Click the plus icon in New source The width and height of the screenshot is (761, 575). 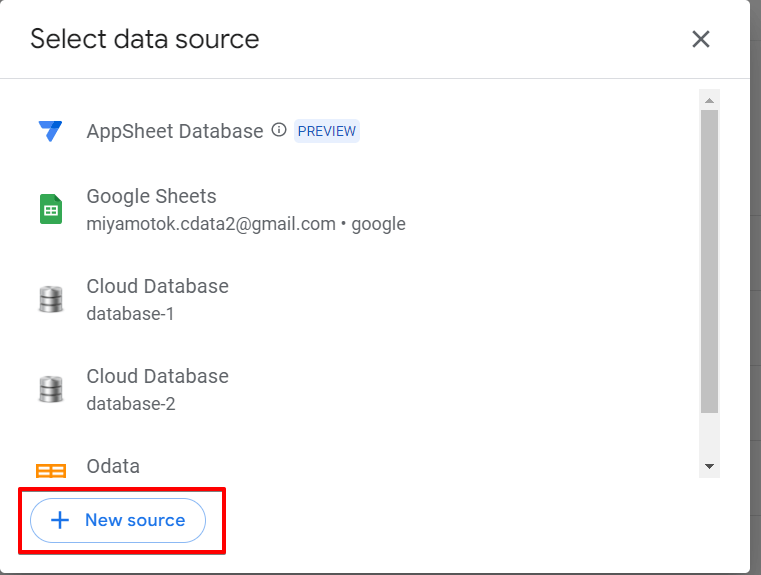click(60, 520)
